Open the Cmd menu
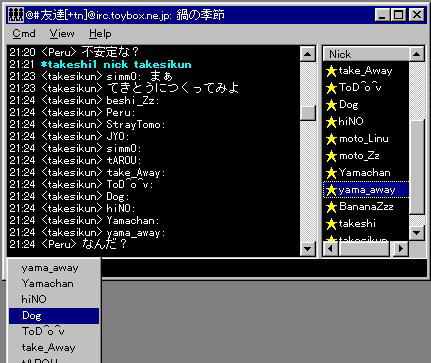The height and width of the screenshot is (363, 431). tap(24, 34)
